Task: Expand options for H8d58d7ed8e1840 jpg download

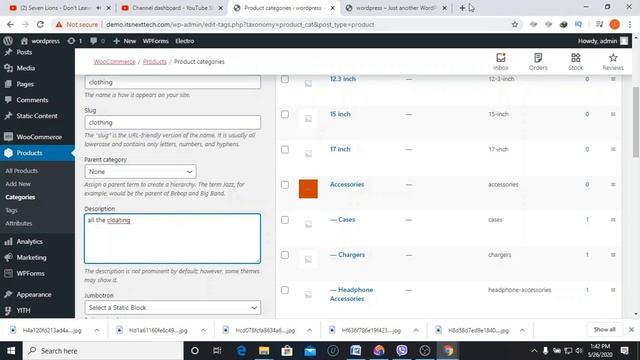Action: click(x=522, y=330)
